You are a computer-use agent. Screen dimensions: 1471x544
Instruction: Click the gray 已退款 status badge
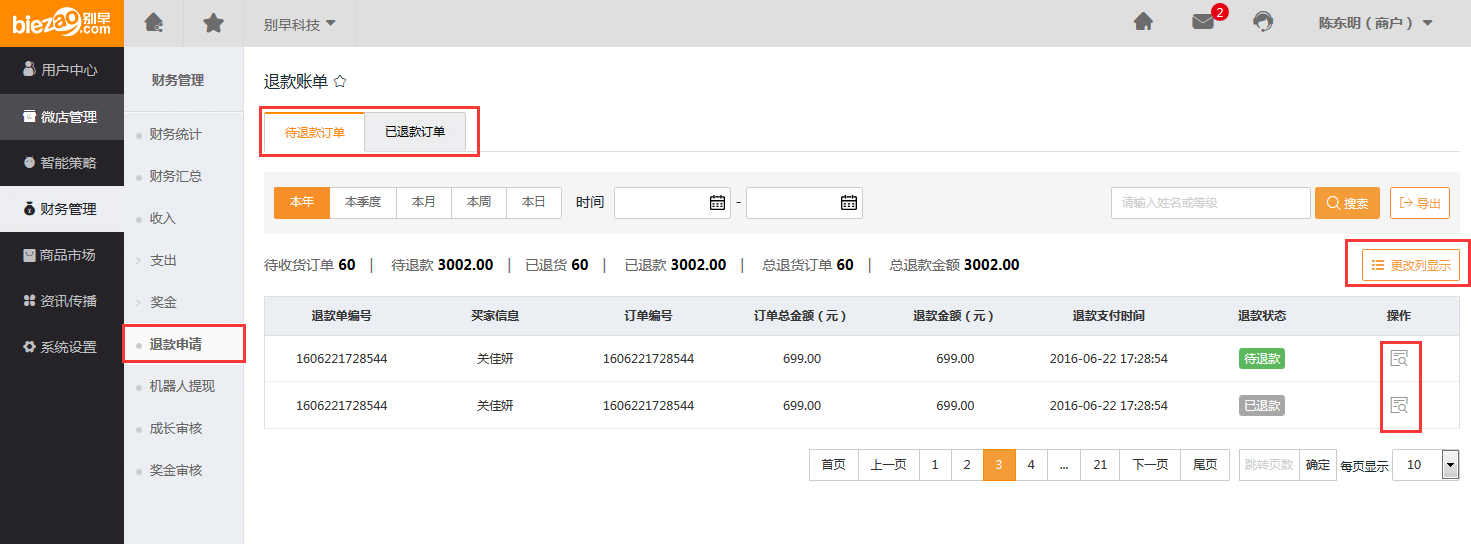tap(1262, 406)
